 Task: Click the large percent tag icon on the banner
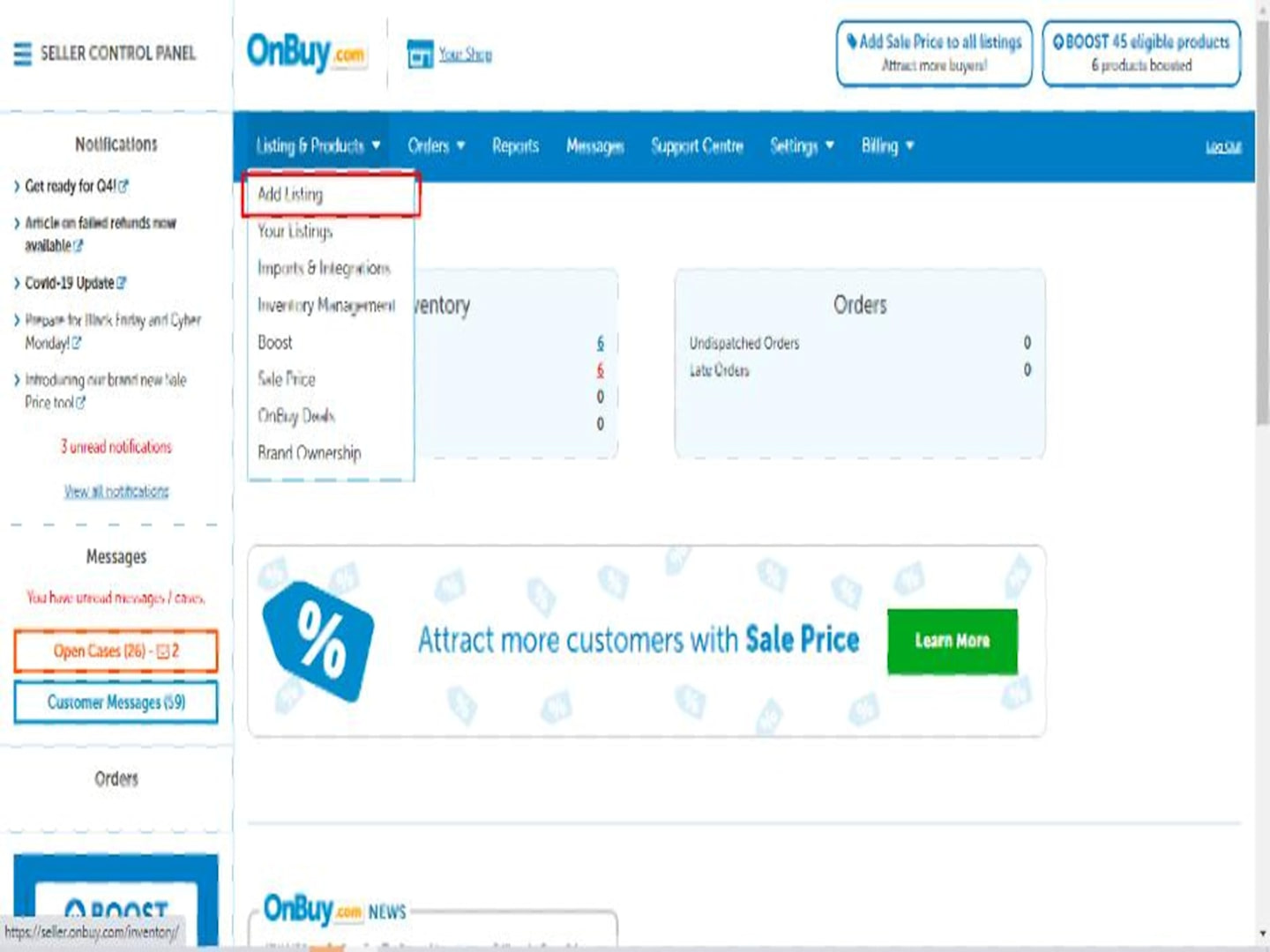point(318,641)
